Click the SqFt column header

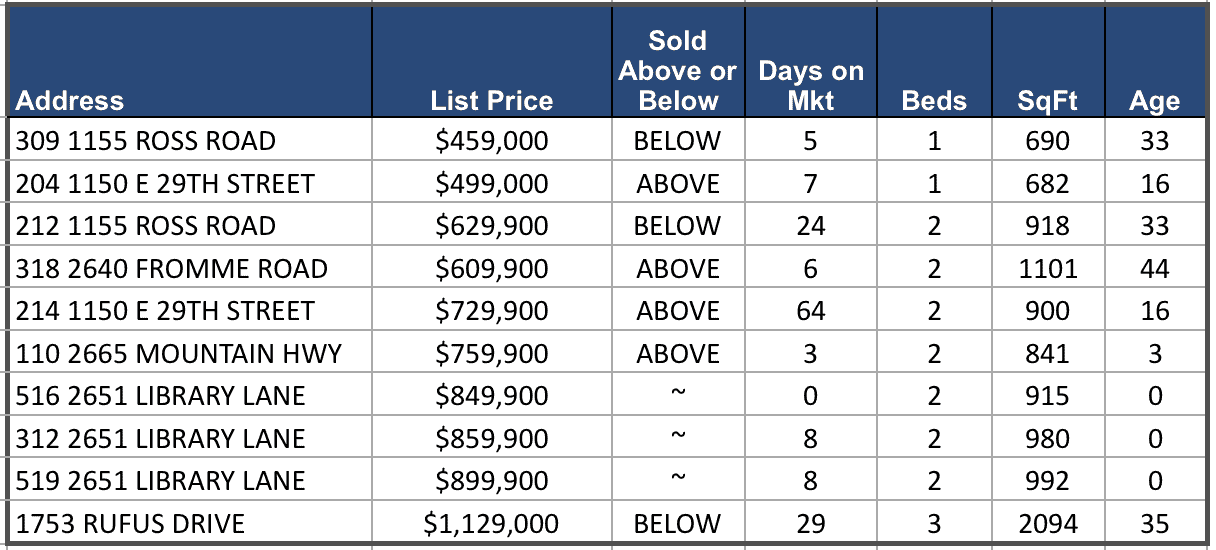tap(1047, 101)
